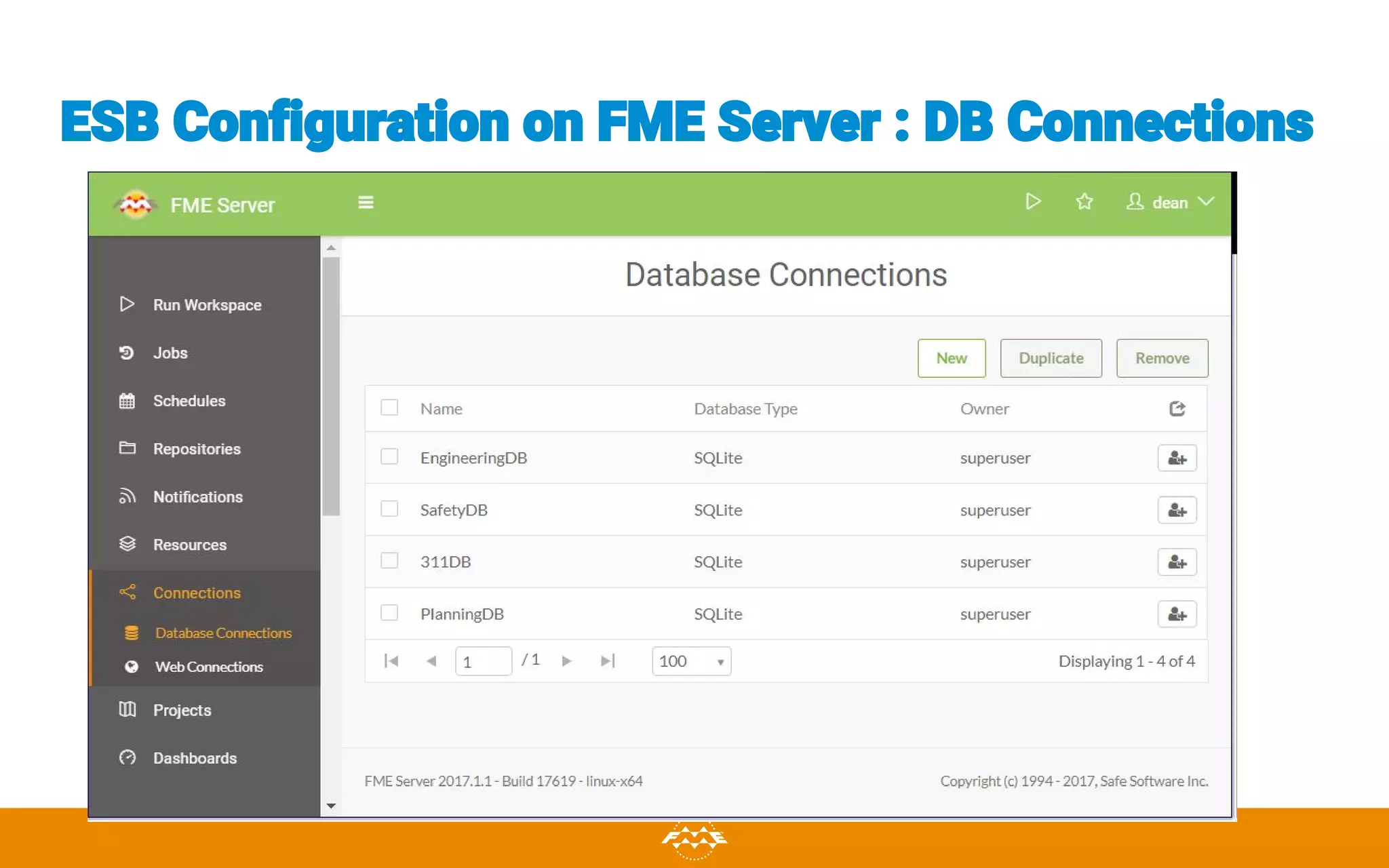Go to first page of connections
Viewport: 1389px width, 868px height.
[391, 660]
